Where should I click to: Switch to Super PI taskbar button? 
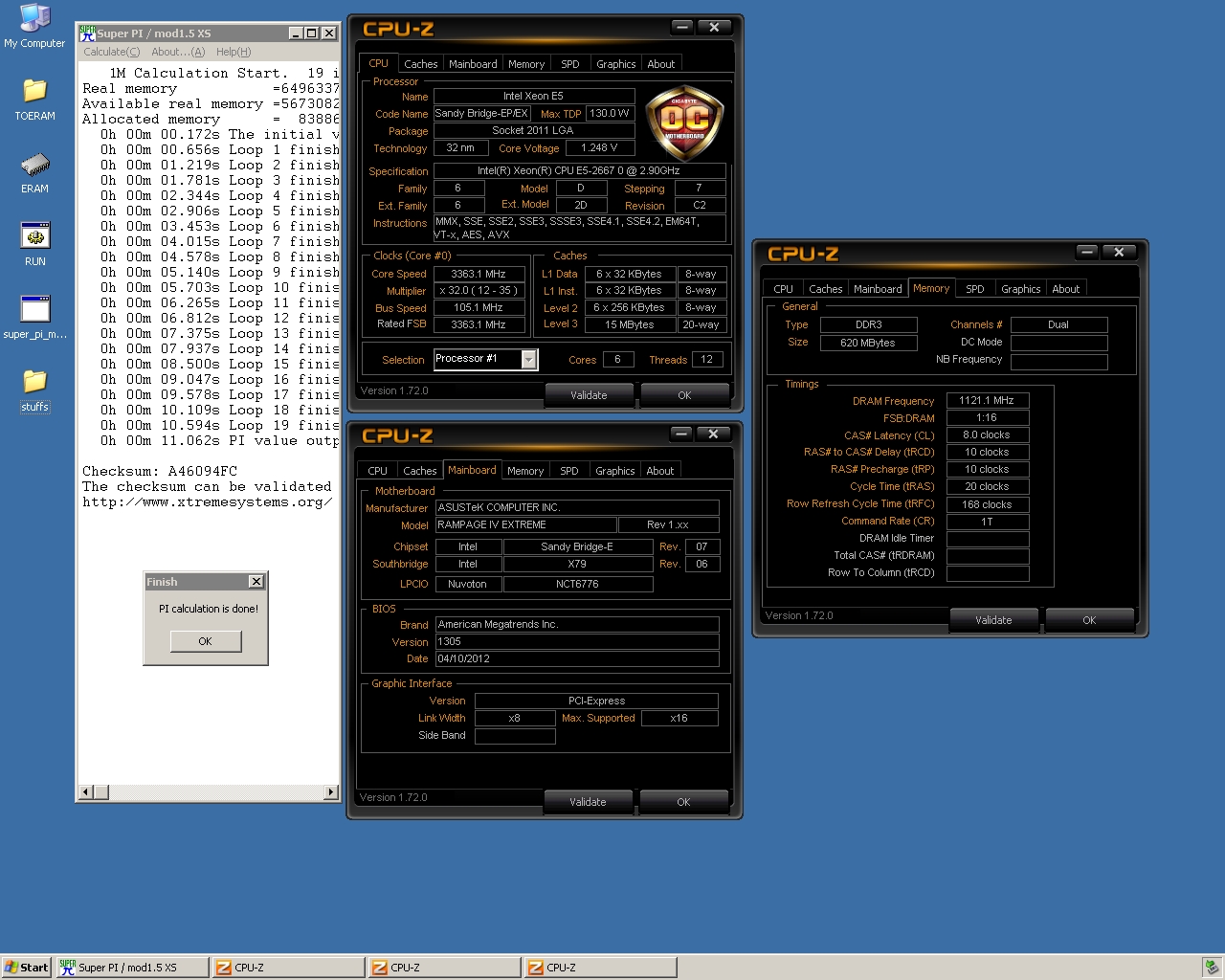tap(132, 968)
